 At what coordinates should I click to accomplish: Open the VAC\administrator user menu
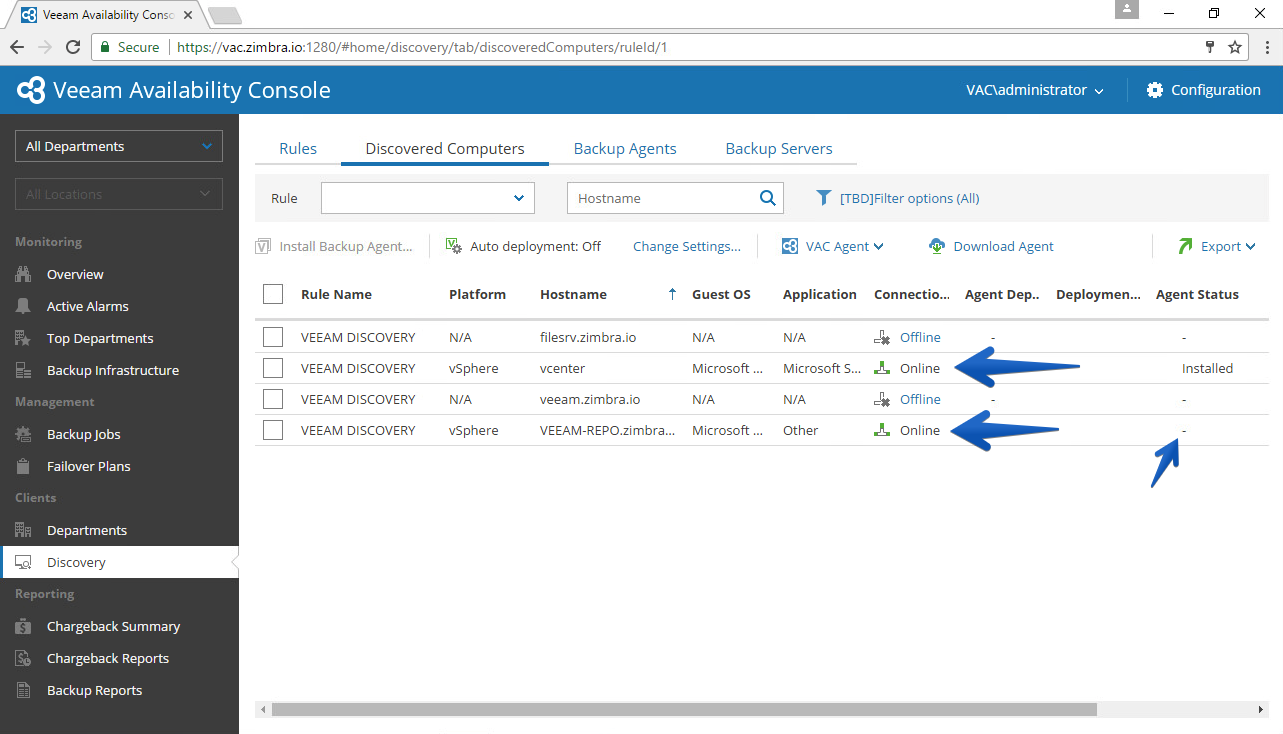tap(1035, 90)
